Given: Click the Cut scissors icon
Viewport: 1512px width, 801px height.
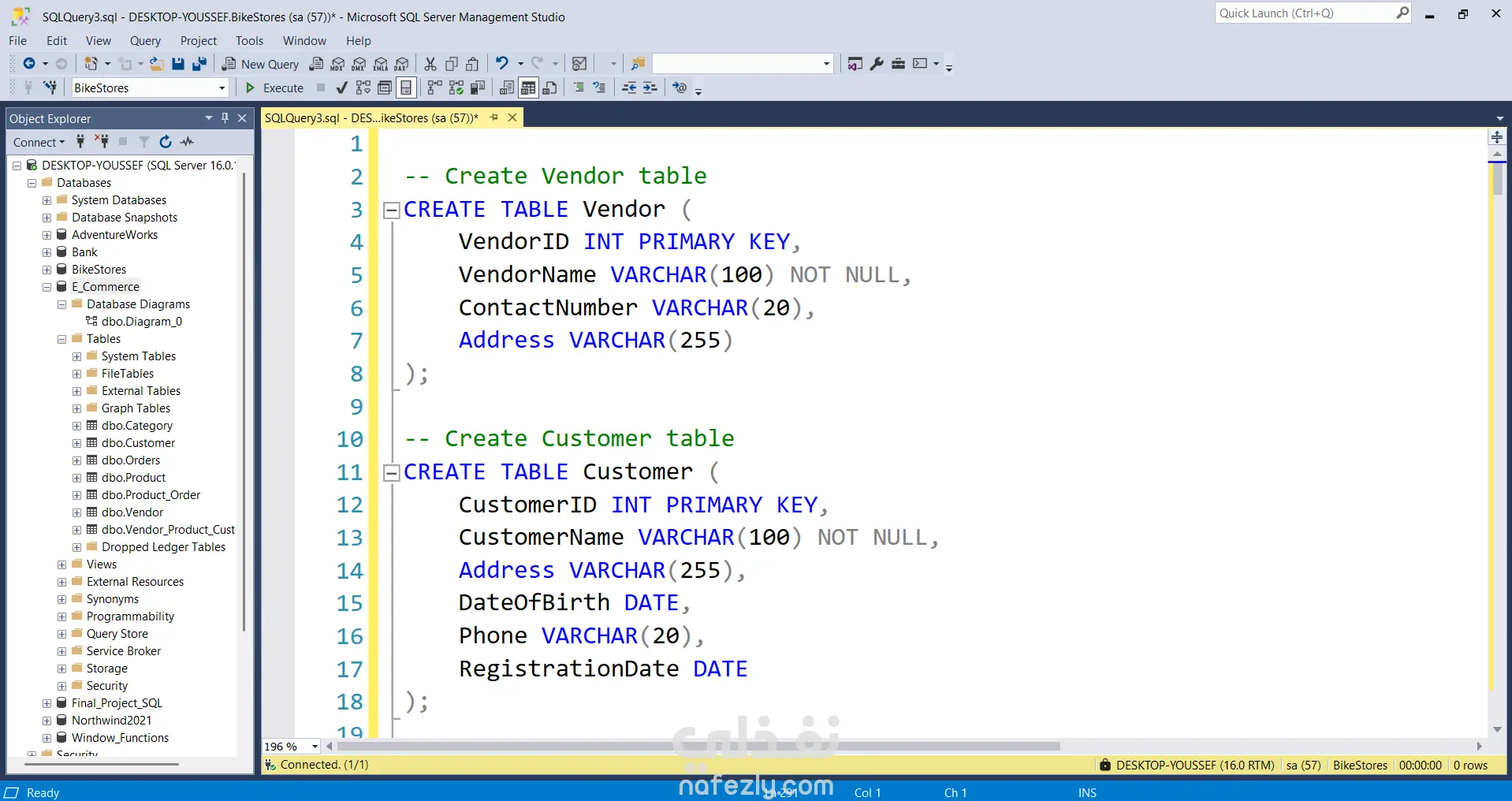Looking at the screenshot, I should [x=430, y=64].
